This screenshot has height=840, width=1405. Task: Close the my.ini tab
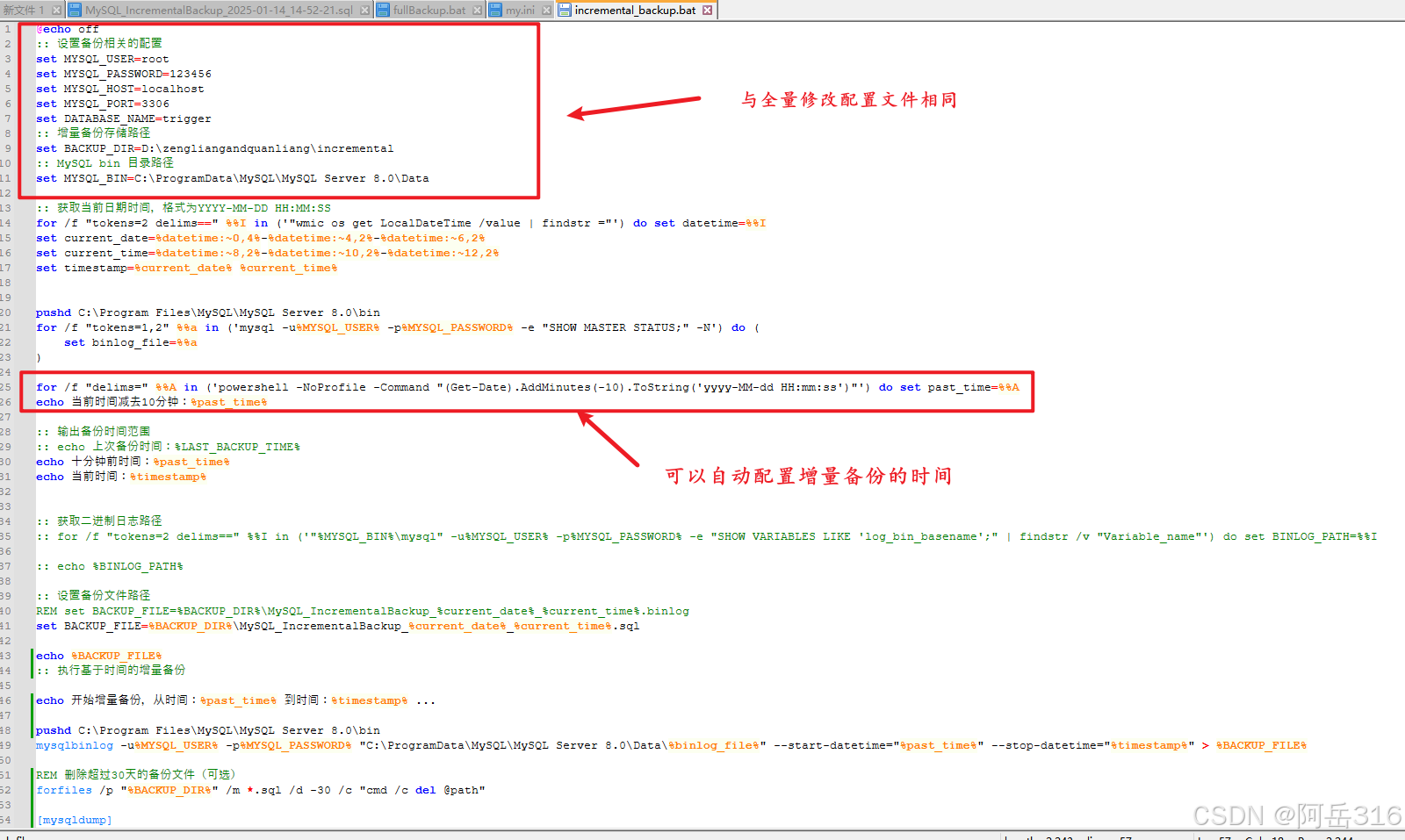(546, 11)
